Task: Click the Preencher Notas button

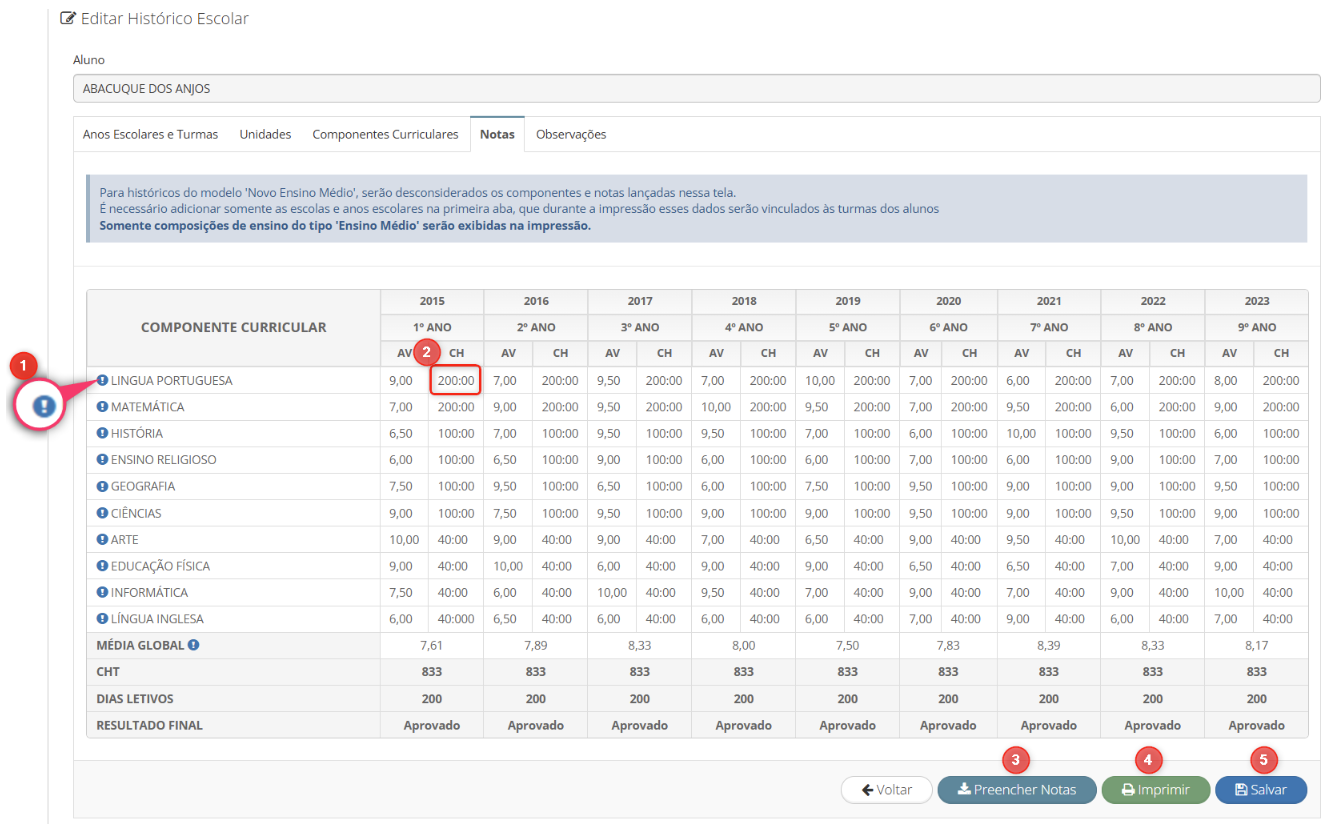Action: click(x=1017, y=790)
